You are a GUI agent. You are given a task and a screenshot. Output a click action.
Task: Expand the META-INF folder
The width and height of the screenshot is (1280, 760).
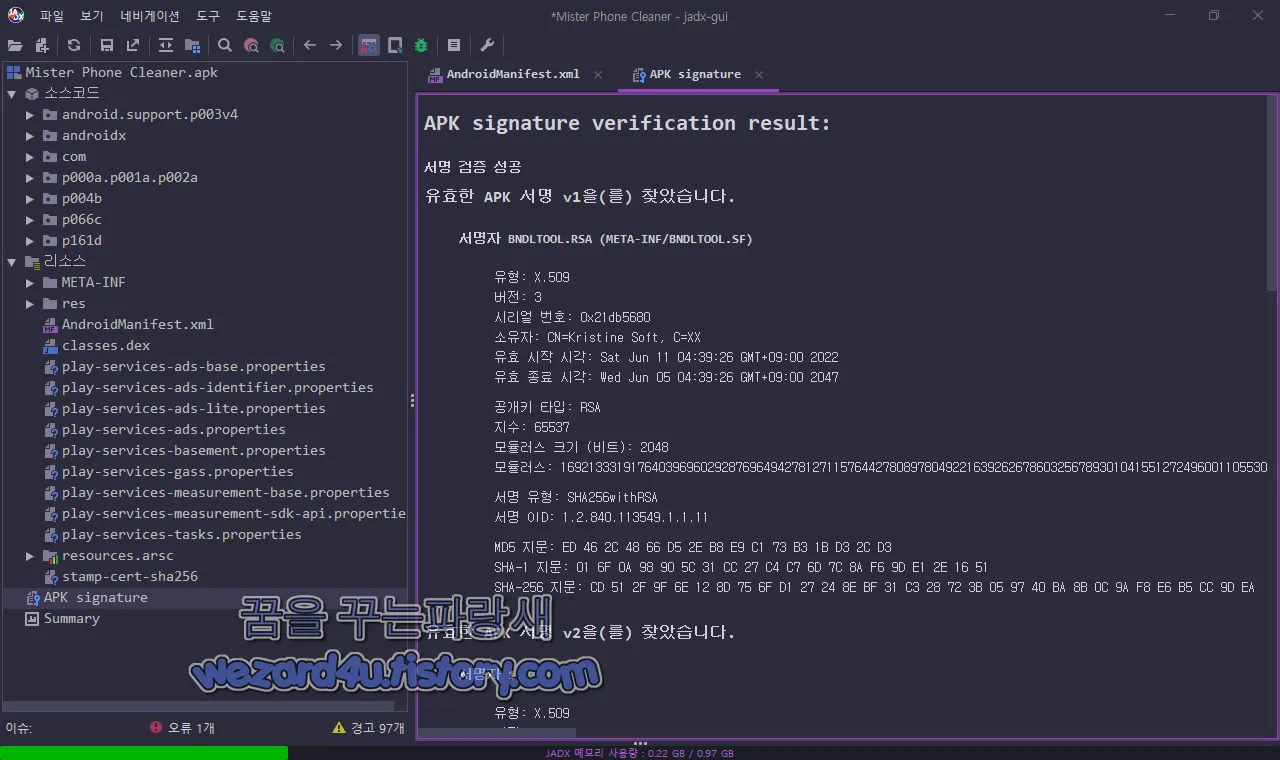pos(29,282)
